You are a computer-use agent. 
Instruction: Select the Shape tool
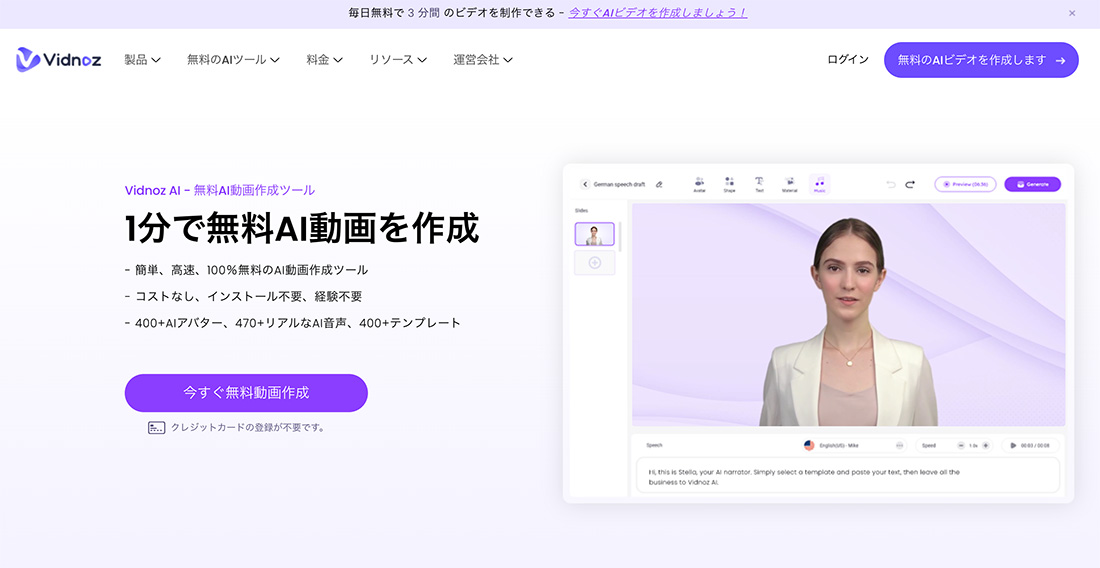pos(730,184)
